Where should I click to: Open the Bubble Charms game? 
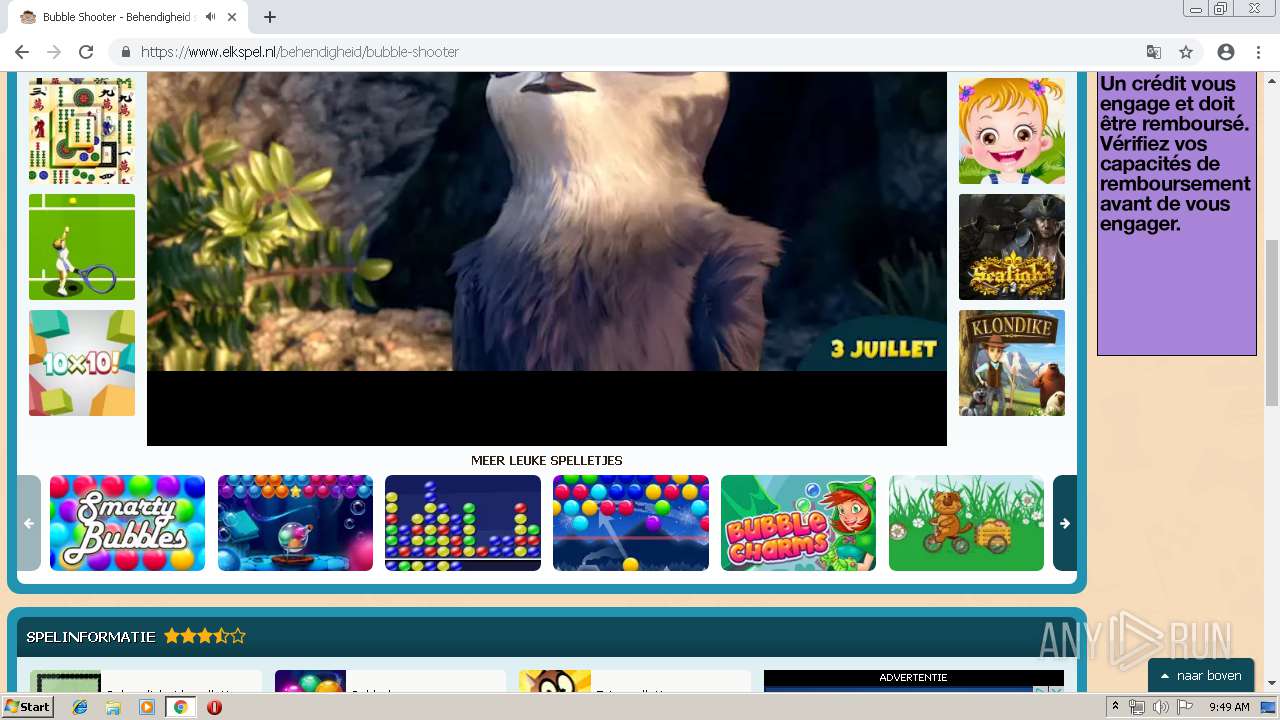tap(798, 523)
